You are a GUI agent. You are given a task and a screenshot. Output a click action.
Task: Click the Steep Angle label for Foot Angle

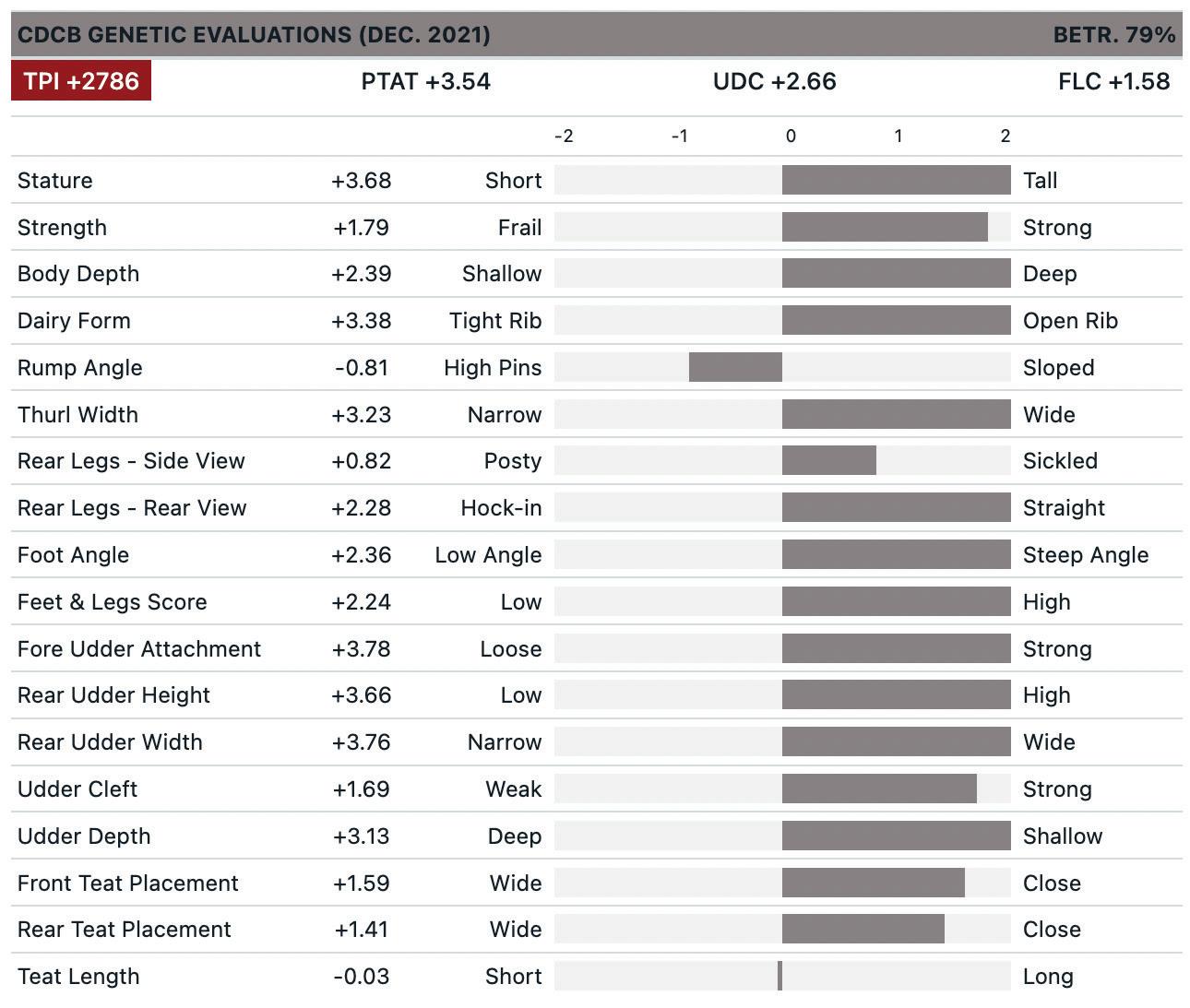[1085, 555]
